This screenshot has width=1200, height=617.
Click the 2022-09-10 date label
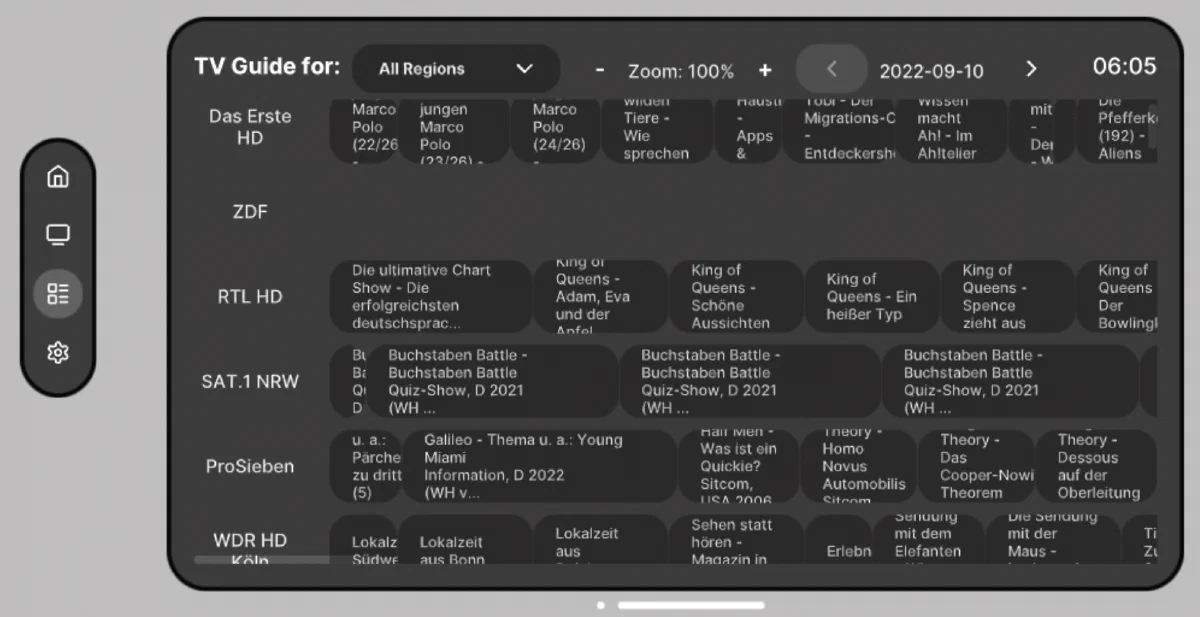[x=932, y=70]
